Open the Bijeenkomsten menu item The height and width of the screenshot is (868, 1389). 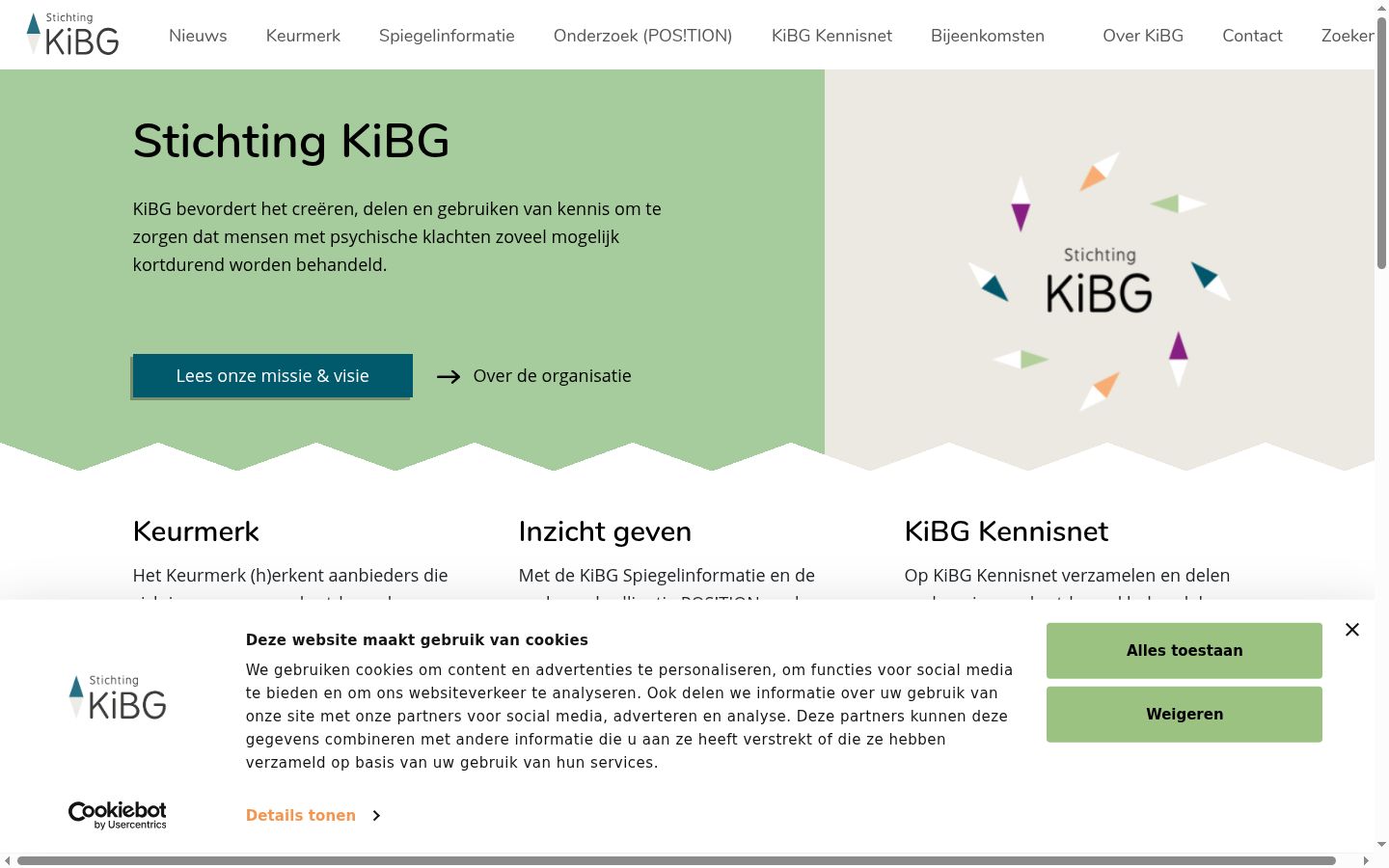(x=988, y=36)
